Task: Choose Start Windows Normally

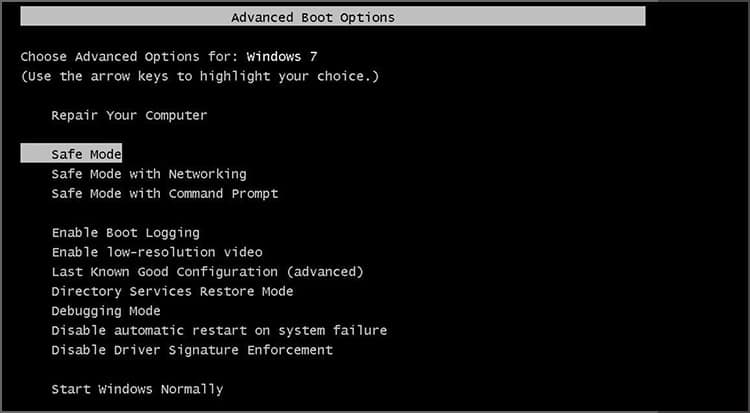Action: click(137, 389)
